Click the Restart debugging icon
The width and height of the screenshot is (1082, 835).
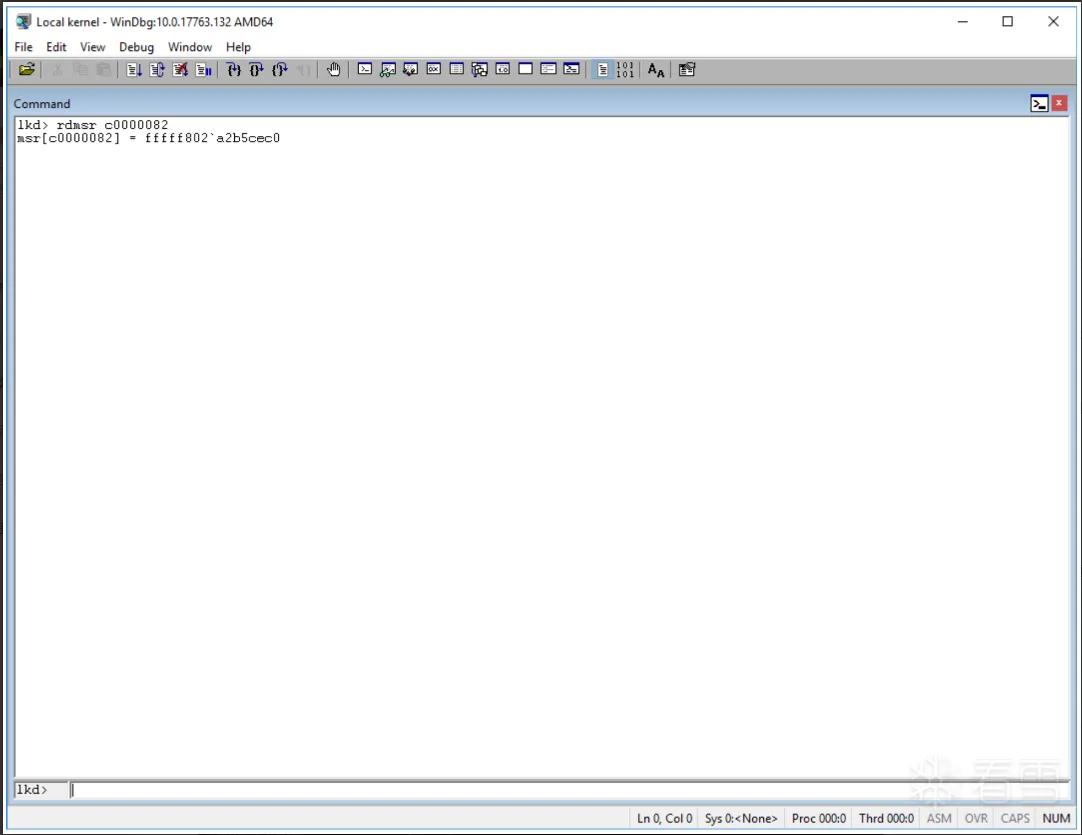coord(157,70)
